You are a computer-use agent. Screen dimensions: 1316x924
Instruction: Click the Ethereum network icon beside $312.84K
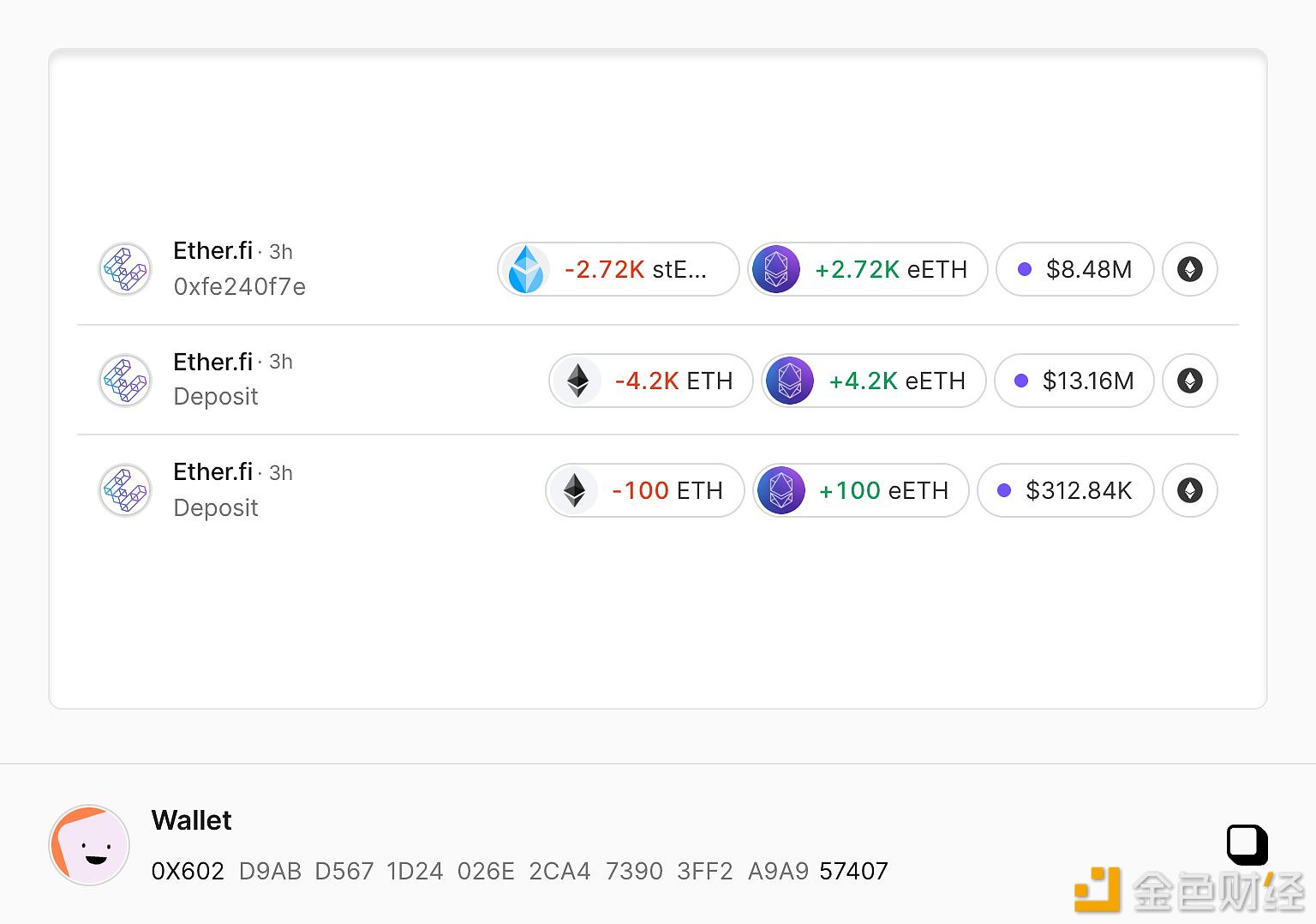(x=1189, y=490)
